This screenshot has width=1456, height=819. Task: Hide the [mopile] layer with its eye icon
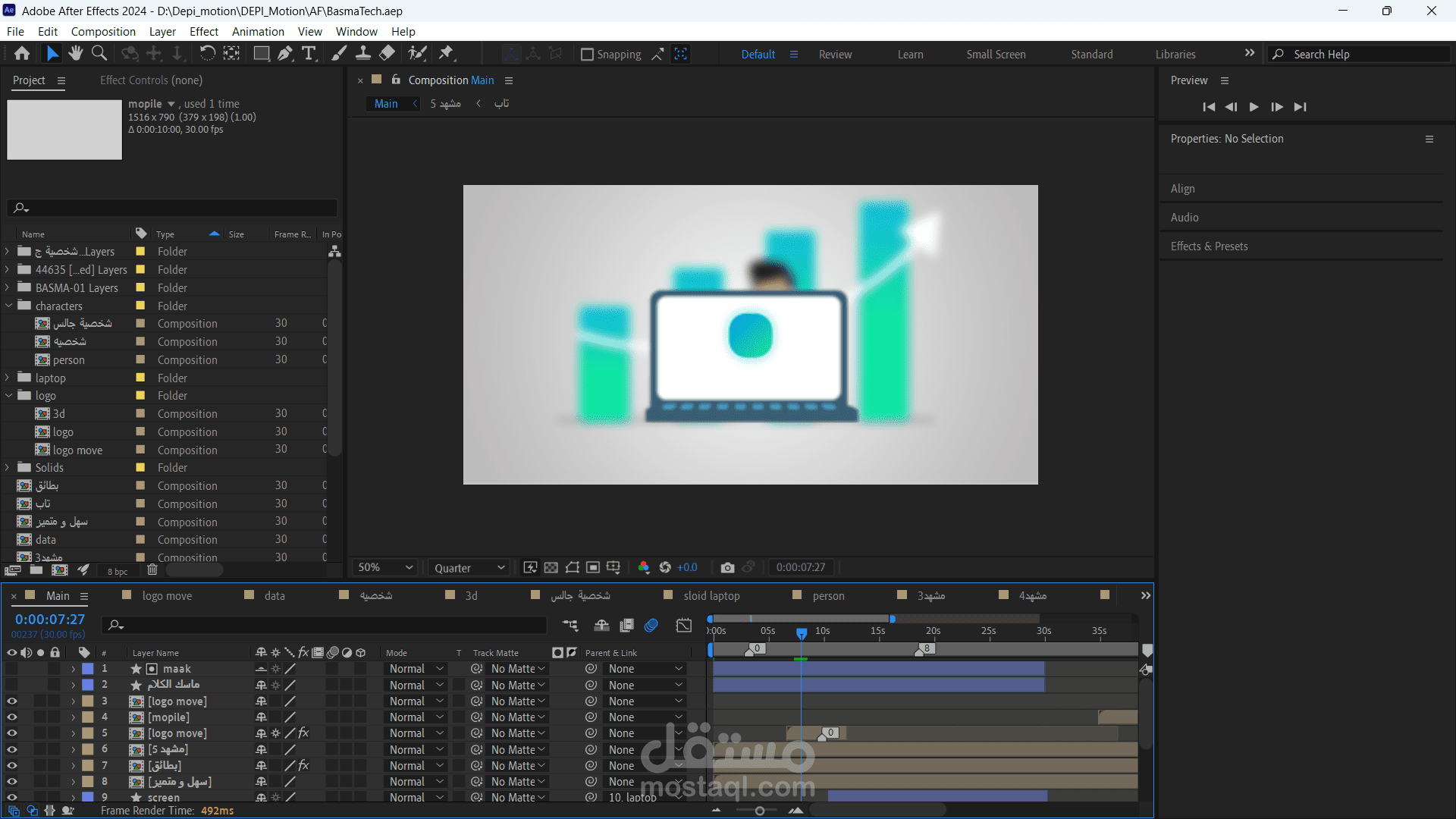coord(11,717)
